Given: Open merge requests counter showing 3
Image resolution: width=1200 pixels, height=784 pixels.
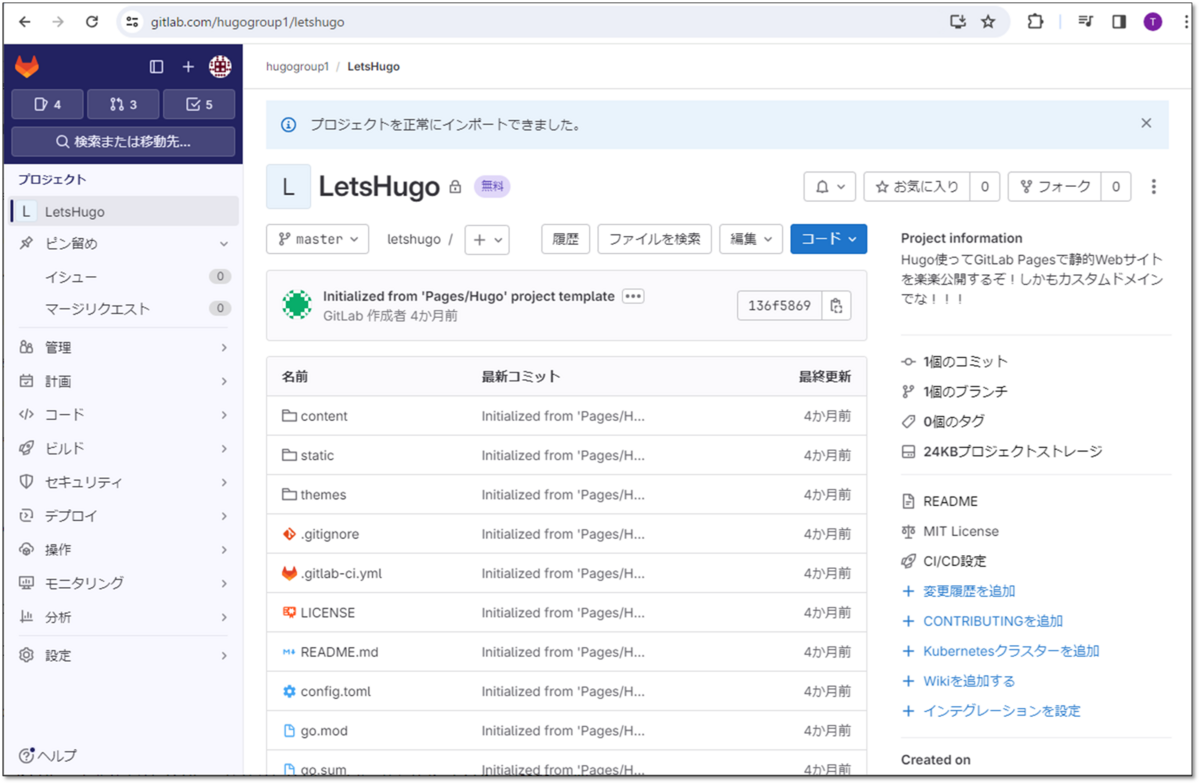Looking at the screenshot, I should (123, 104).
